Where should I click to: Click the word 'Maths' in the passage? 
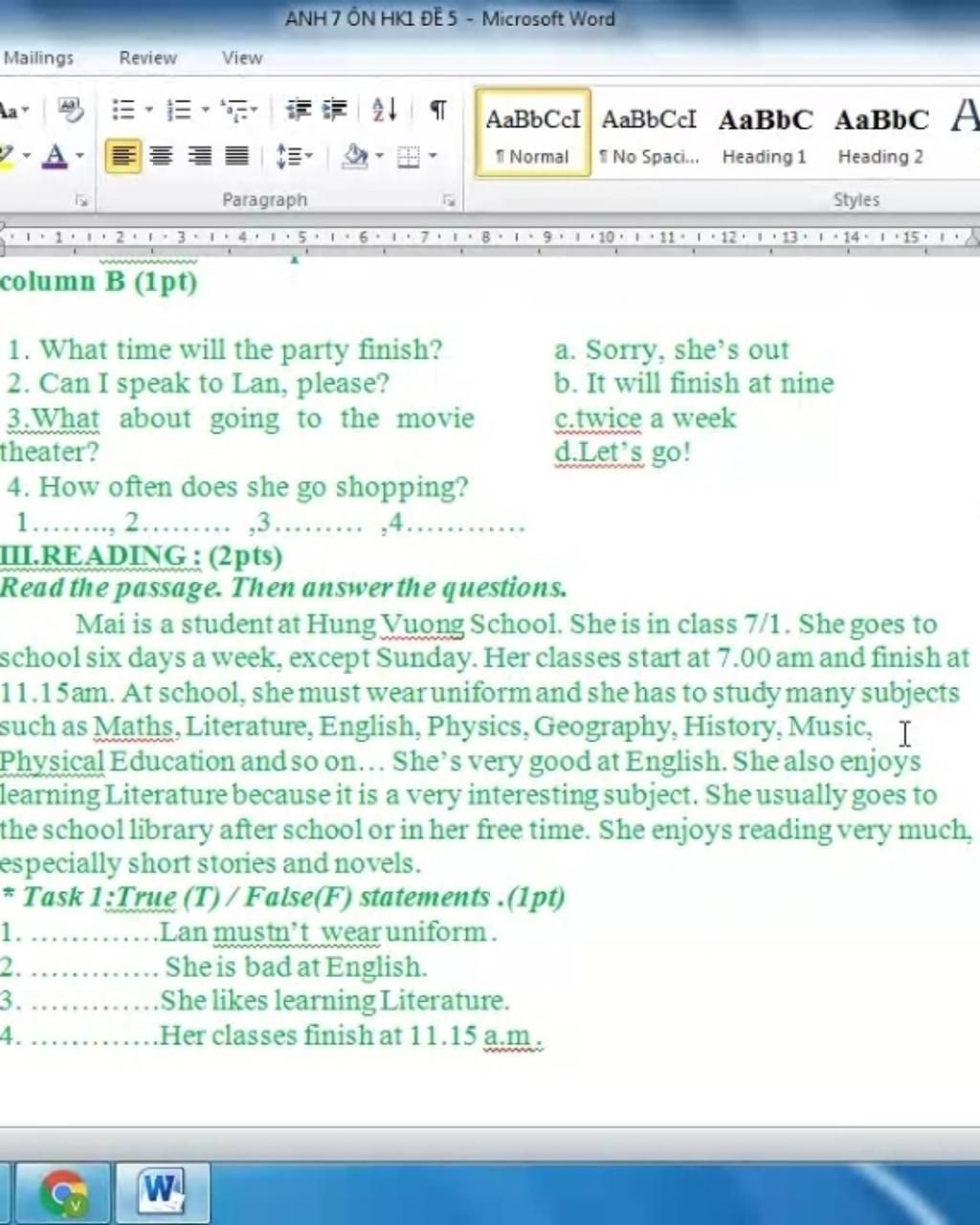point(135,726)
